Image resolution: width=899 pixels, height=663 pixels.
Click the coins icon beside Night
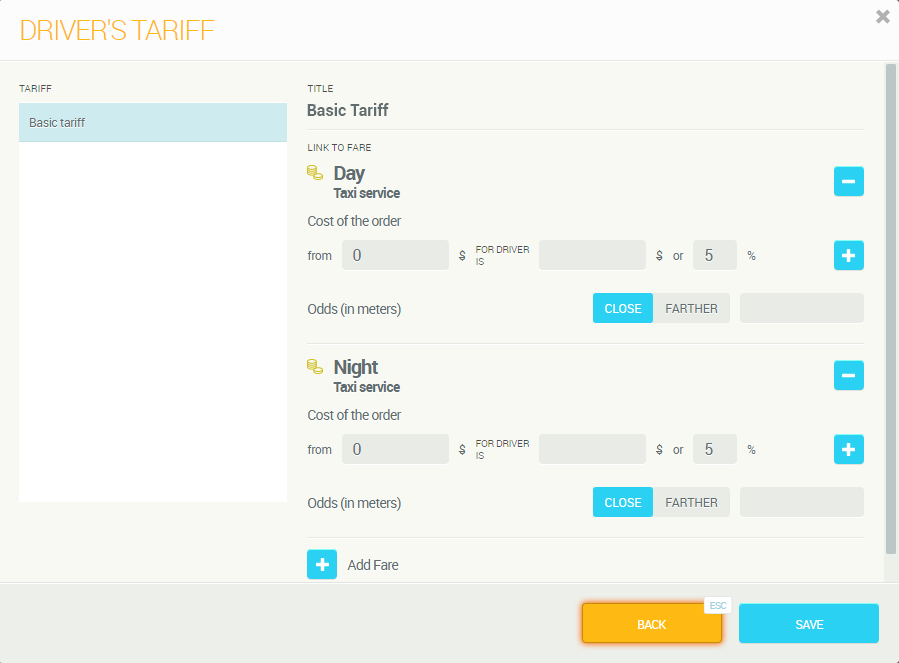(x=314, y=367)
